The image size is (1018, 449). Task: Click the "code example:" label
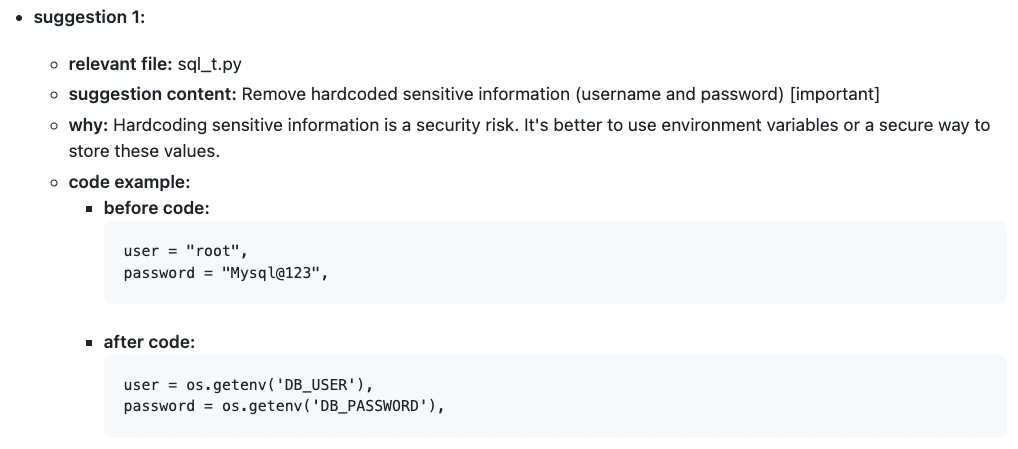click(x=129, y=182)
